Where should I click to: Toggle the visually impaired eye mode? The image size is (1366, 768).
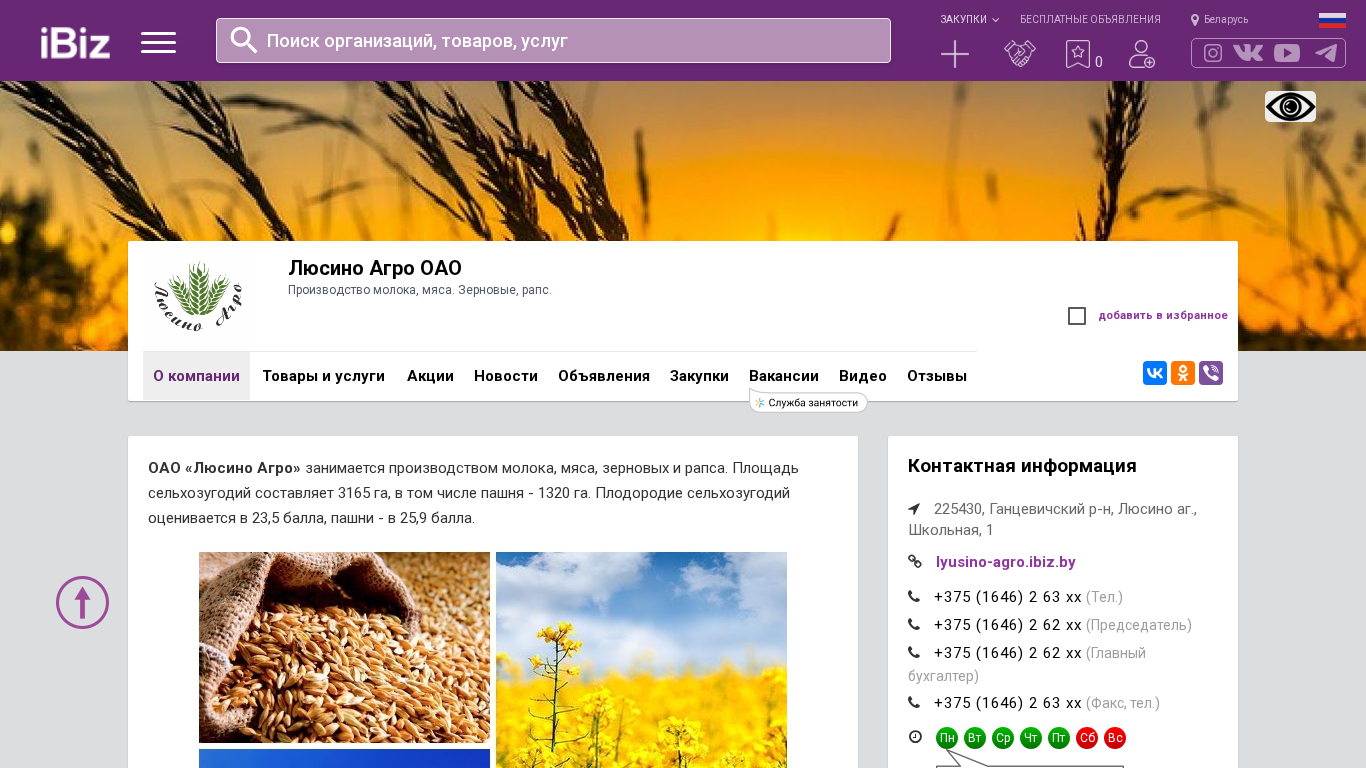(1290, 106)
